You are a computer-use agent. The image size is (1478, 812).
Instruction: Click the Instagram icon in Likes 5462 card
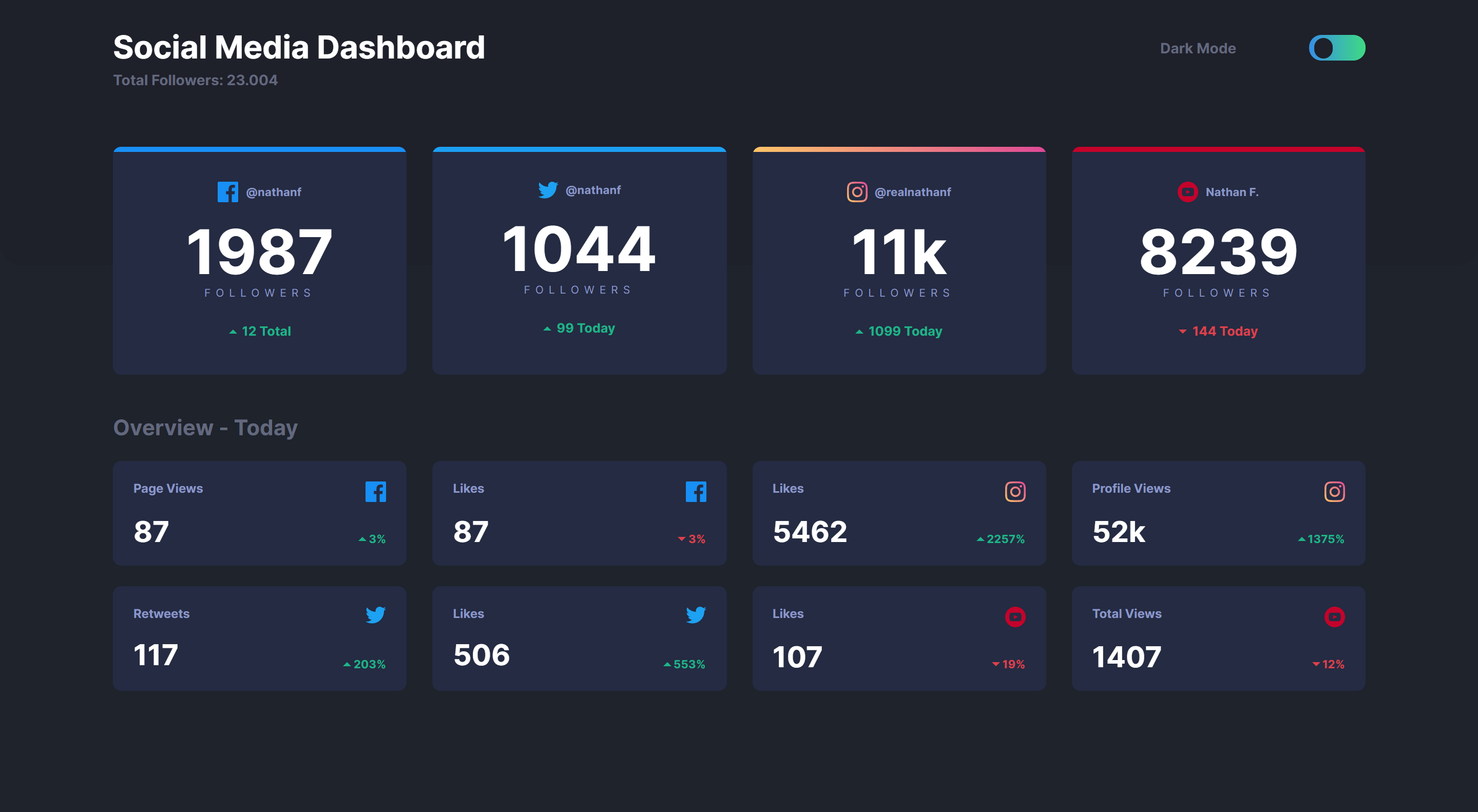1015,491
